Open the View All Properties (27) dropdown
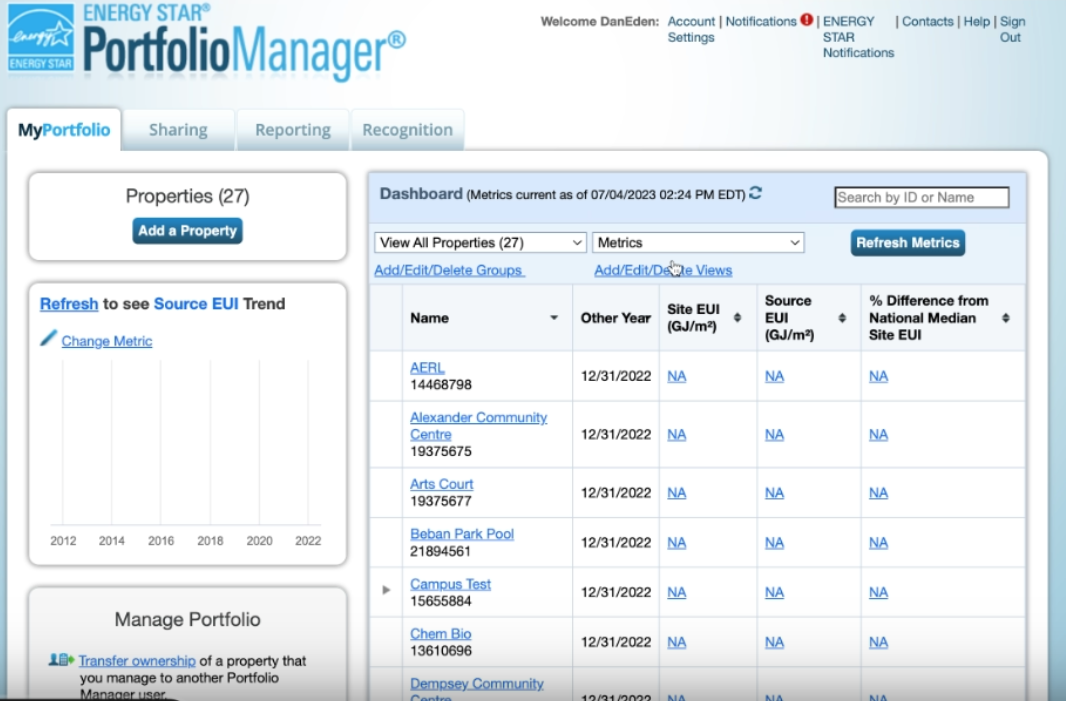 point(480,243)
